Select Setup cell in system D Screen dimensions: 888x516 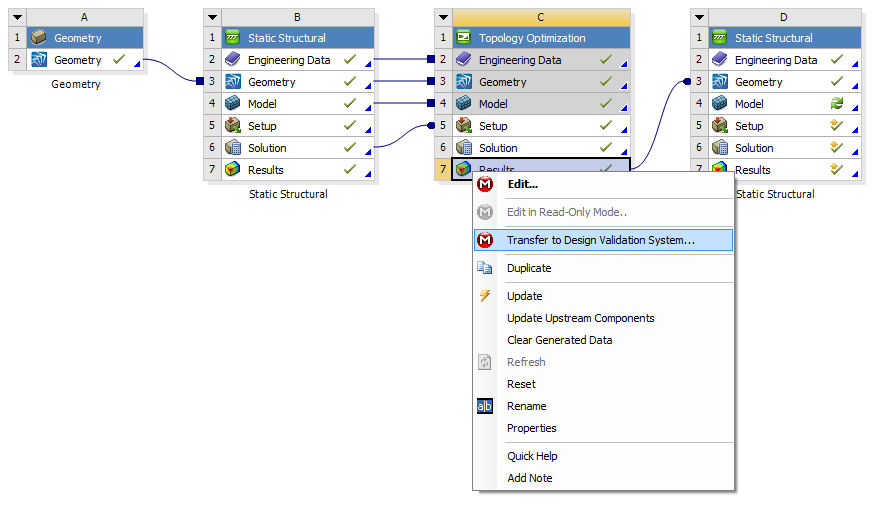[785, 126]
